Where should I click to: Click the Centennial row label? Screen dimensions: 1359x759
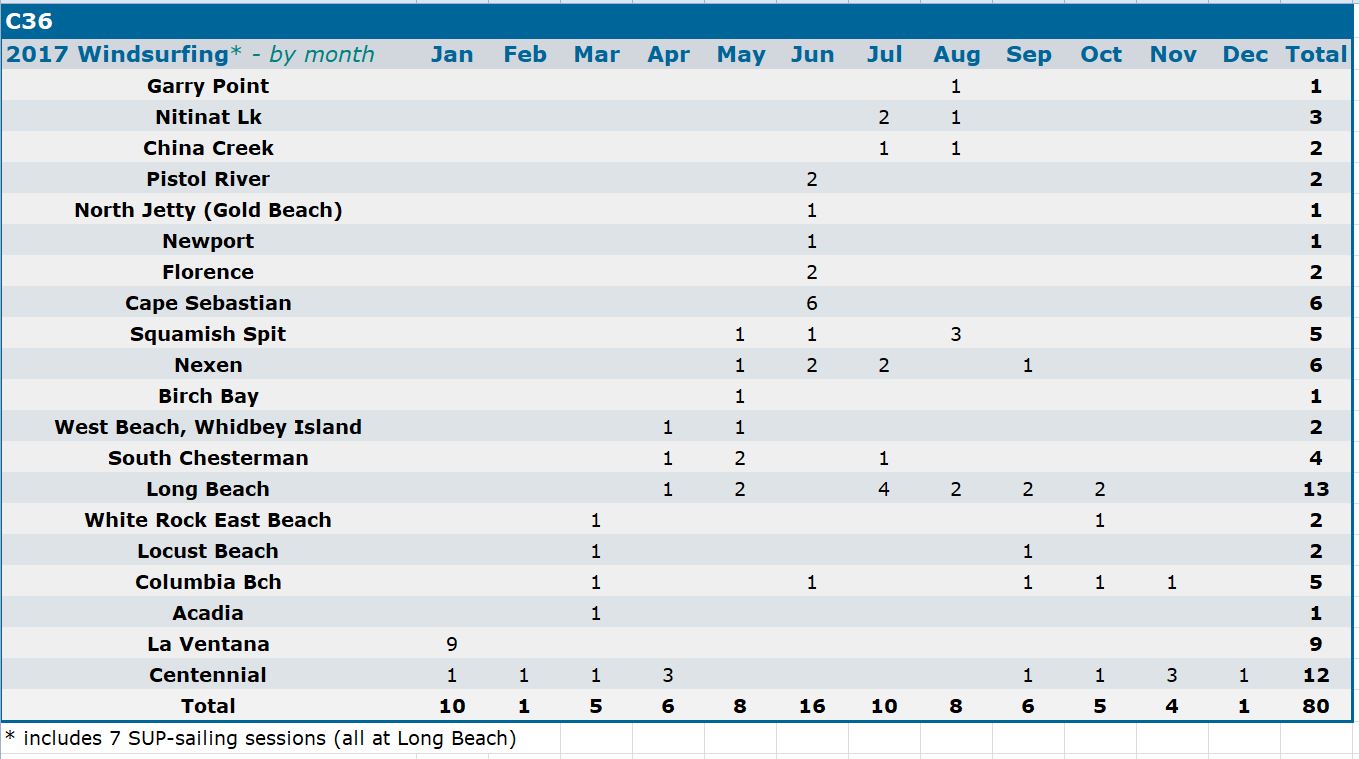click(208, 675)
